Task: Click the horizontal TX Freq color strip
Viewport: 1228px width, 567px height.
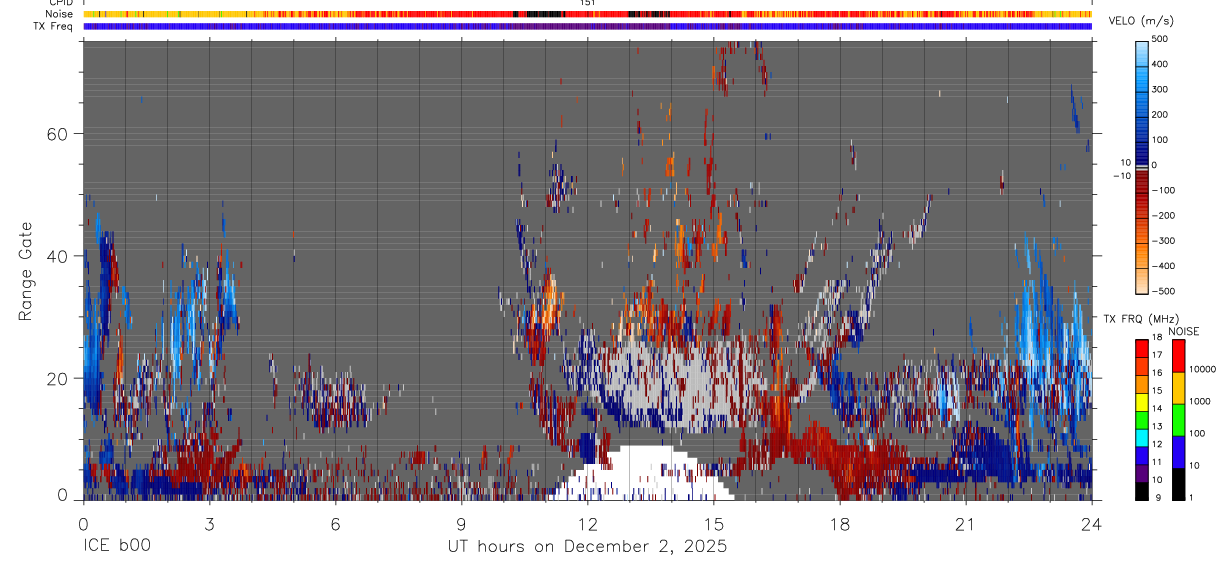Action: (x=588, y=26)
